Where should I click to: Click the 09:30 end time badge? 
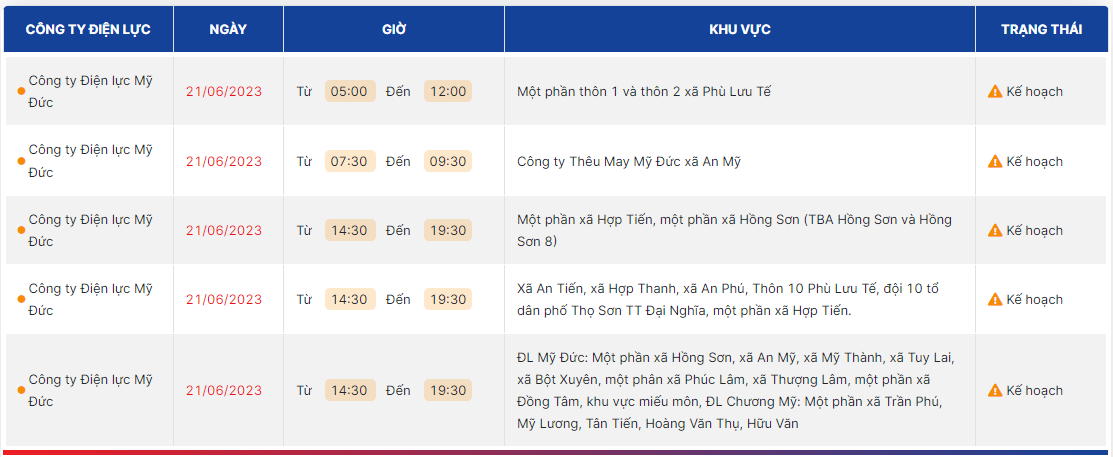448,161
